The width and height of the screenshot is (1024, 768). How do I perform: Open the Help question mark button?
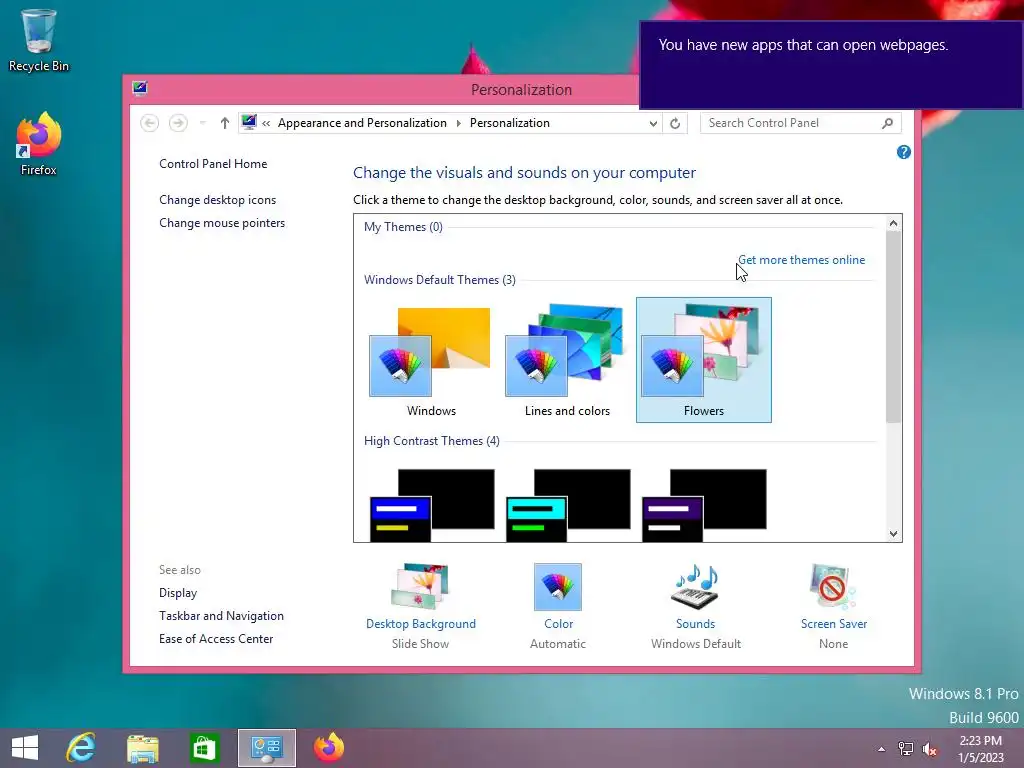click(x=904, y=152)
